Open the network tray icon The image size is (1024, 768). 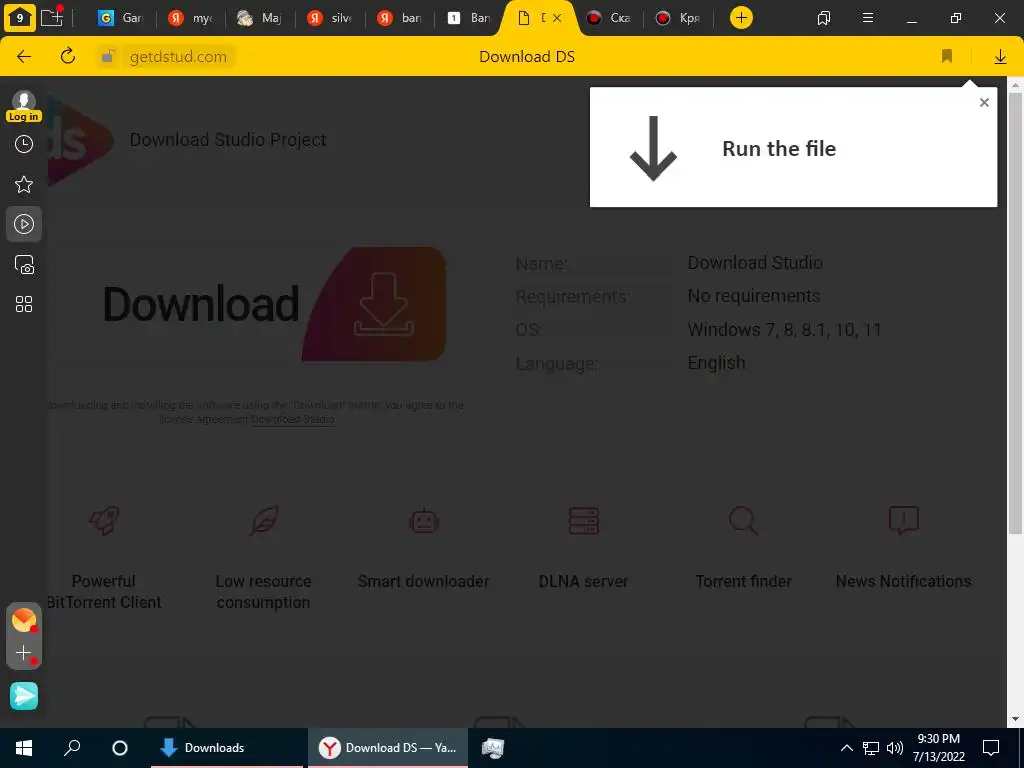[871, 748]
